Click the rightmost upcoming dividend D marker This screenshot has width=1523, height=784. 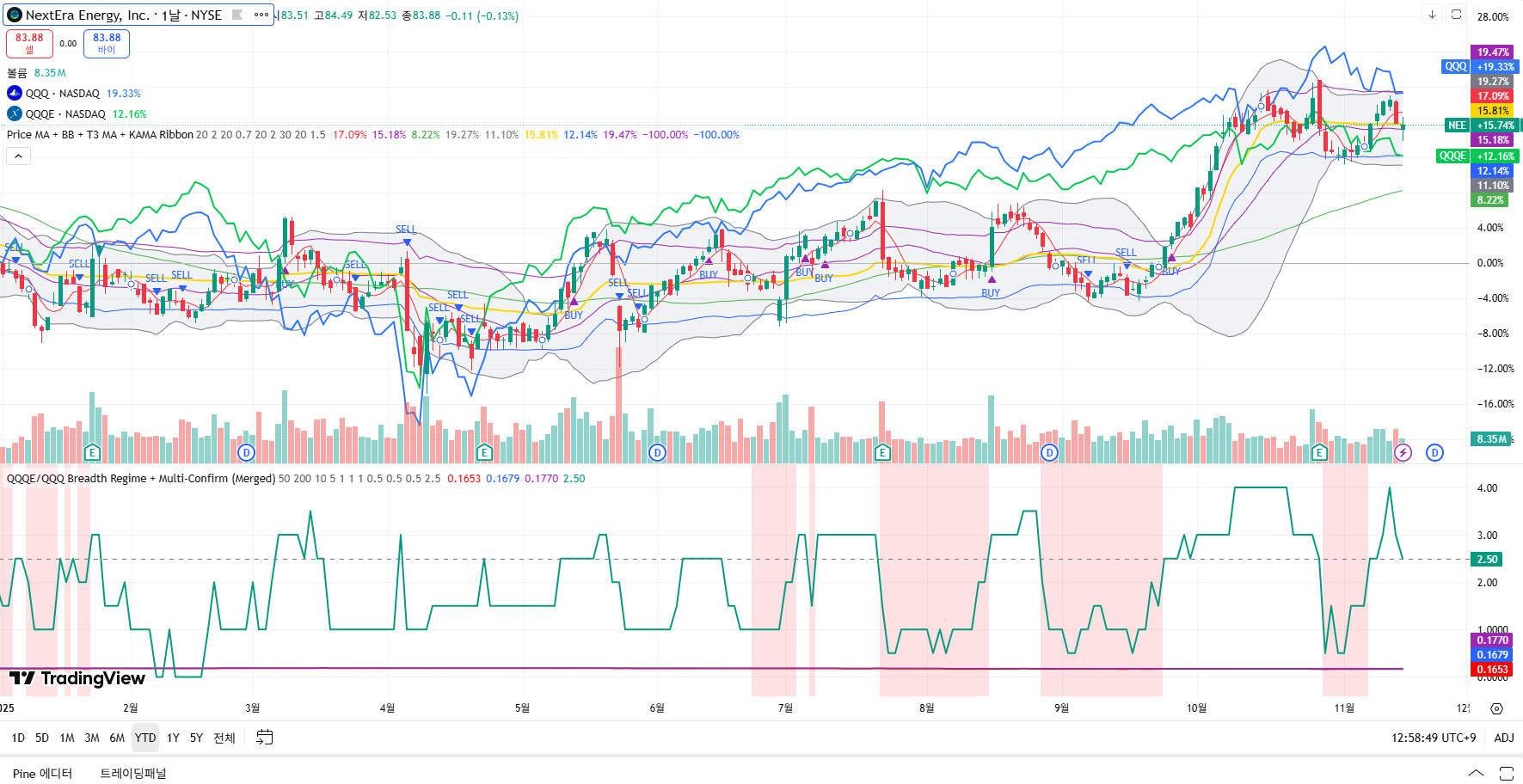(1434, 452)
